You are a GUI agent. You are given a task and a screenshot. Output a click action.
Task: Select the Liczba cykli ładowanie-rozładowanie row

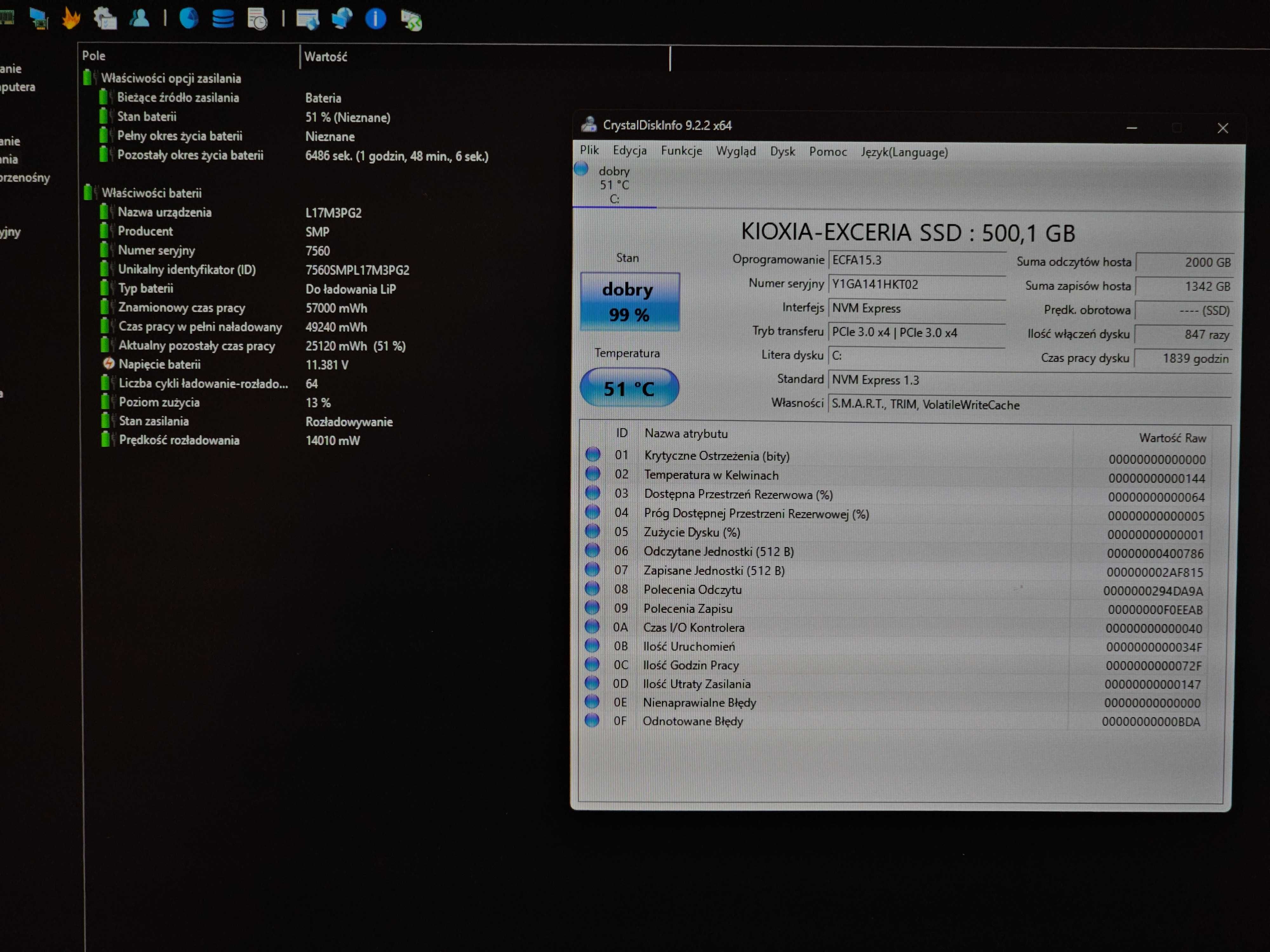click(209, 383)
